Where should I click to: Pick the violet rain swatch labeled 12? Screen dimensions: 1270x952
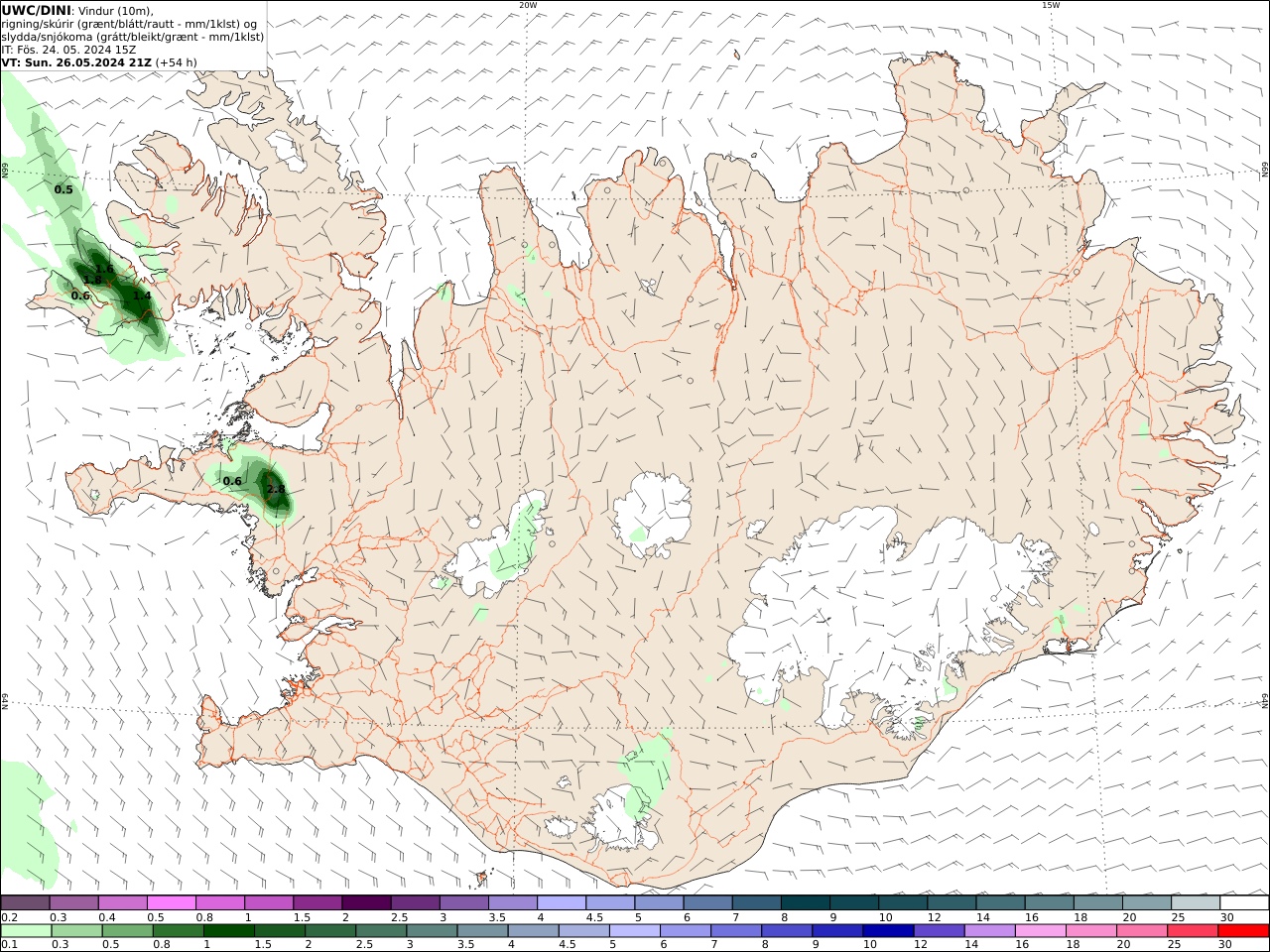939,931
